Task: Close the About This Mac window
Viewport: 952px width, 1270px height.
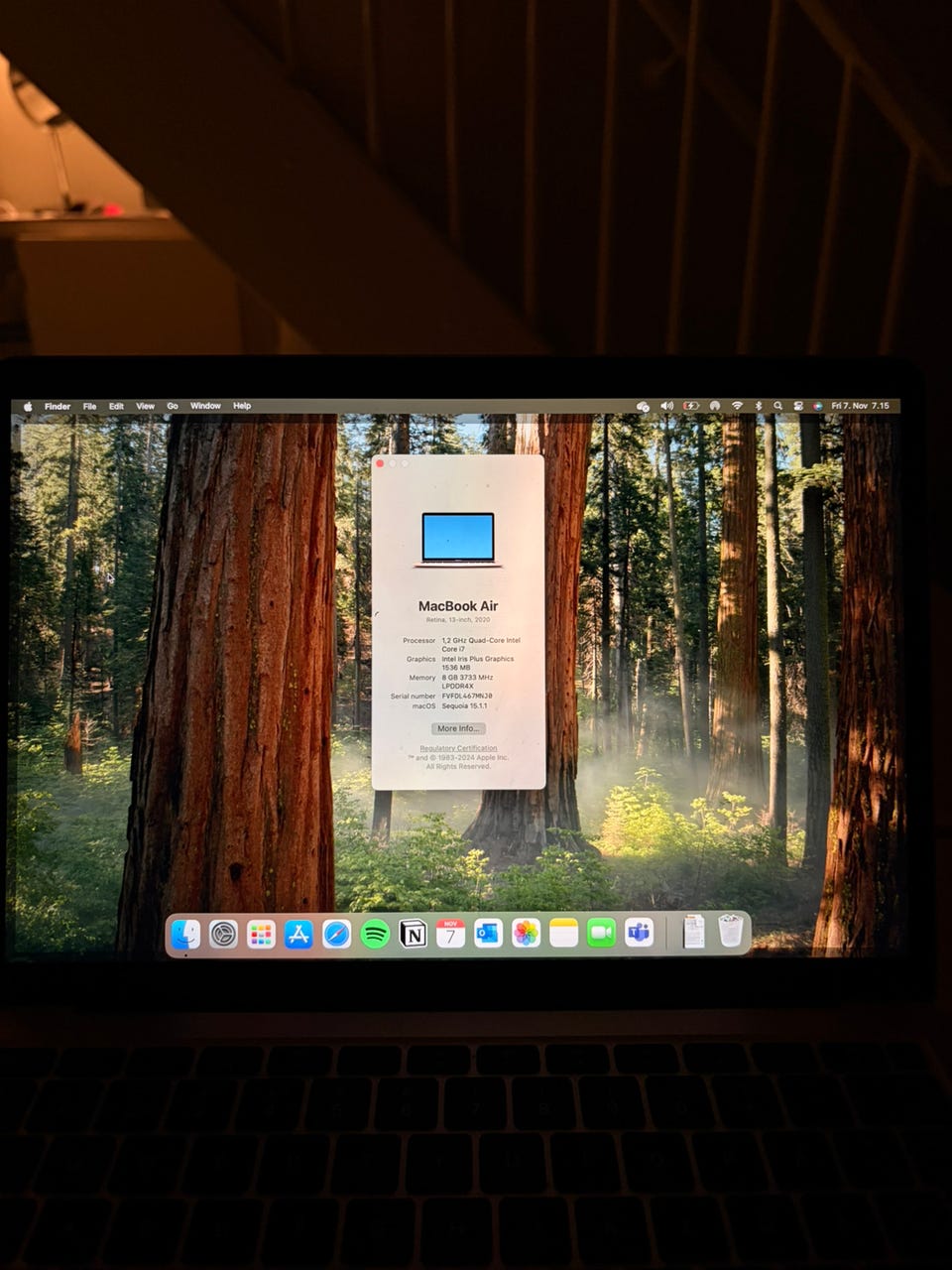Action: pyautogui.click(x=381, y=463)
